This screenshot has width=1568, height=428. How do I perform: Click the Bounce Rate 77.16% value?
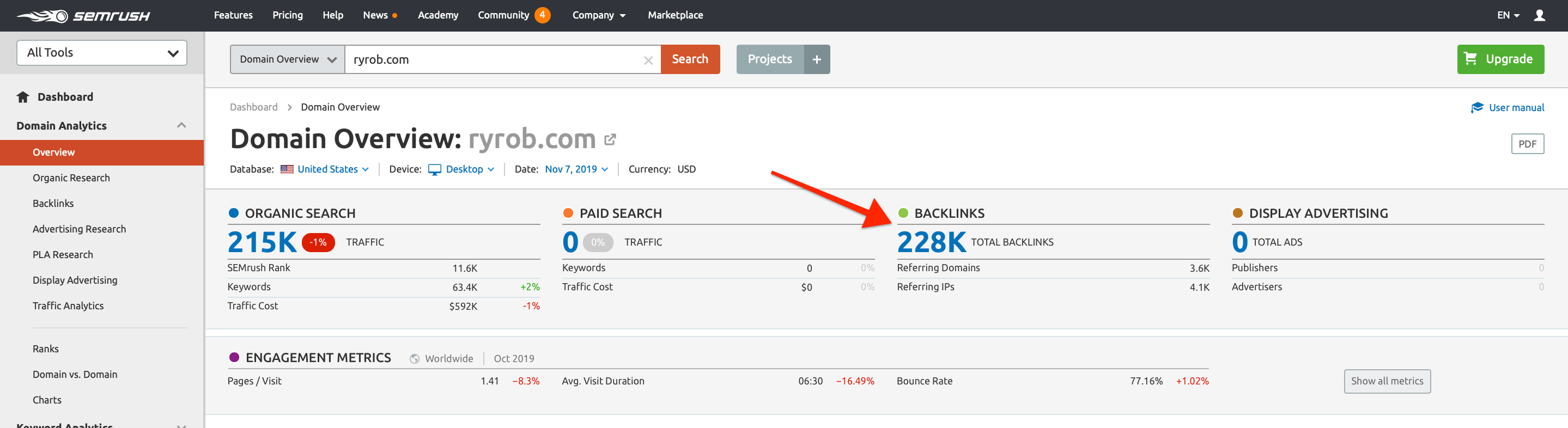(1146, 381)
